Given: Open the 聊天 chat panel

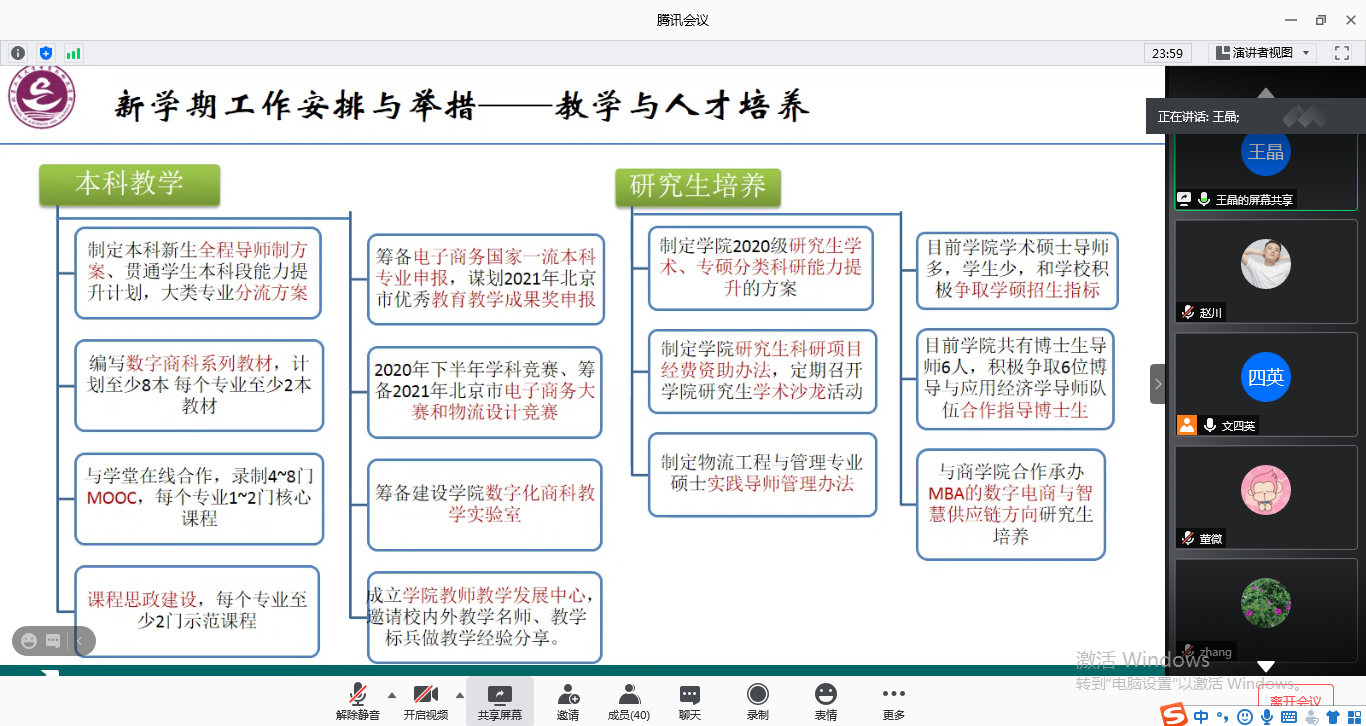Looking at the screenshot, I should coord(690,702).
